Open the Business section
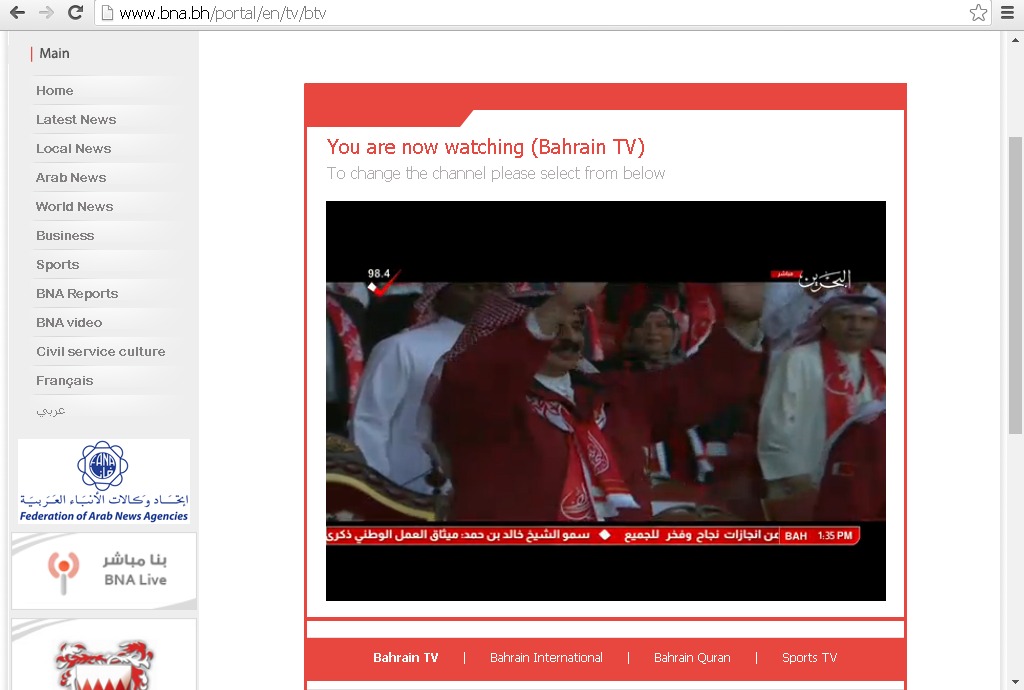 coord(65,236)
